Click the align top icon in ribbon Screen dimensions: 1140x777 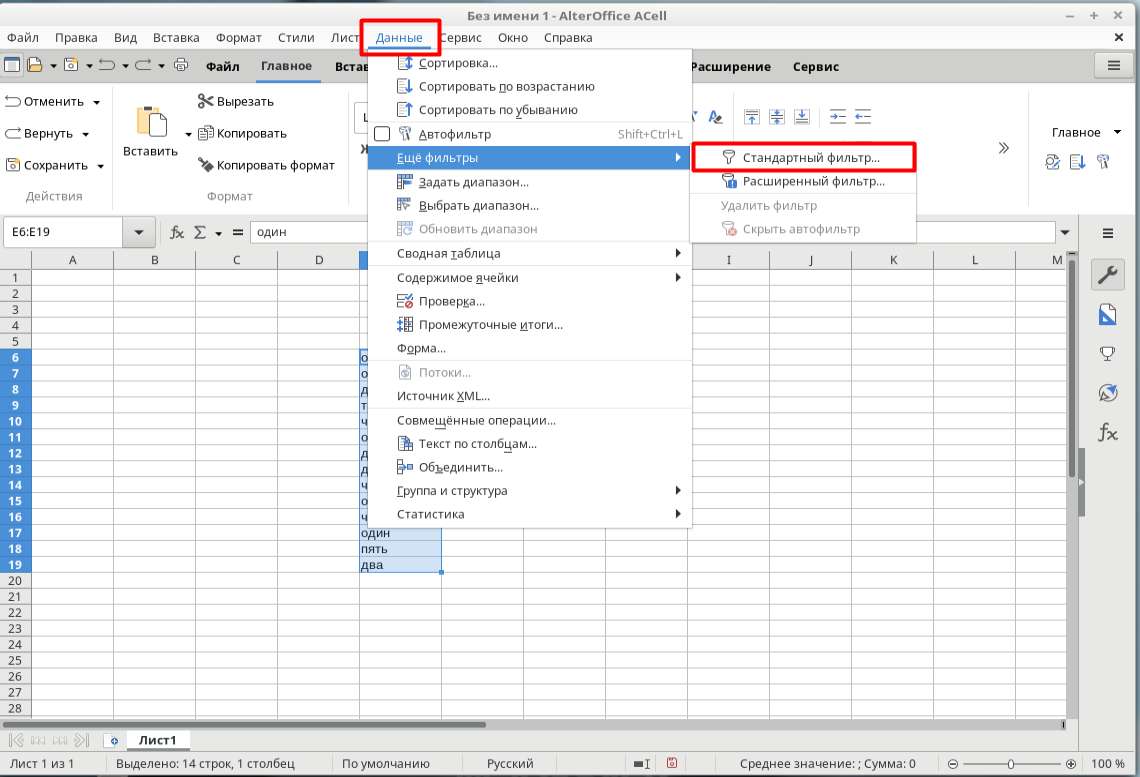pyautogui.click(x=752, y=116)
